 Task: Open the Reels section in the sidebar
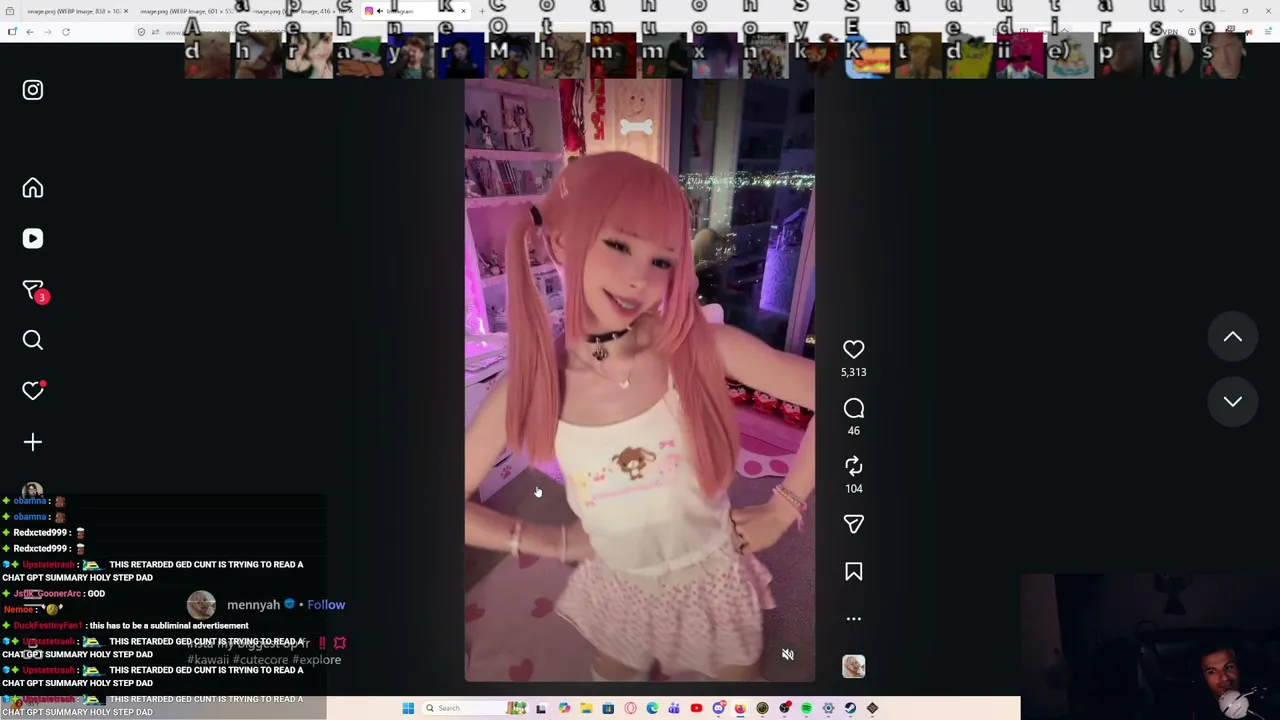coord(33,239)
